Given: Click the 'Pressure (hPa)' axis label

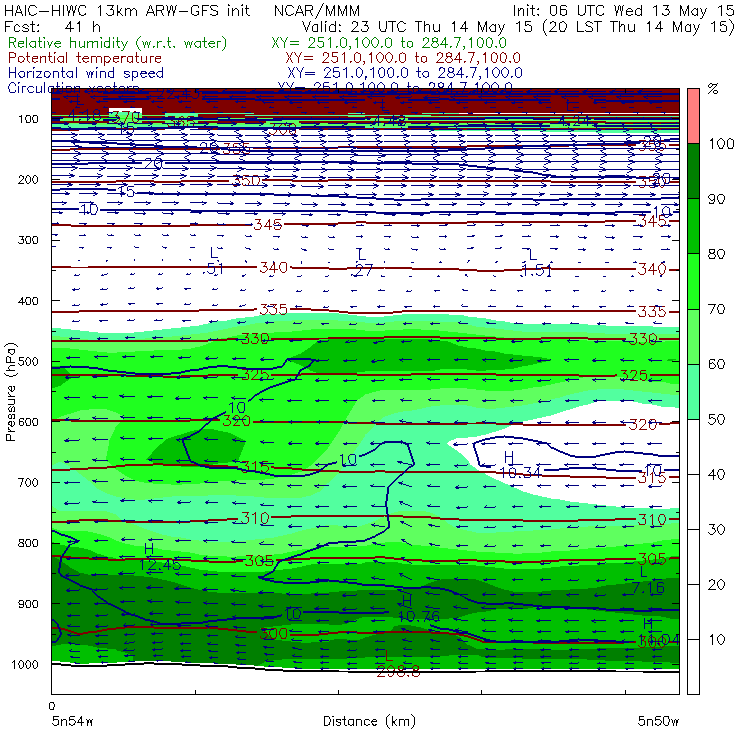Looking at the screenshot, I should pos(10,392).
